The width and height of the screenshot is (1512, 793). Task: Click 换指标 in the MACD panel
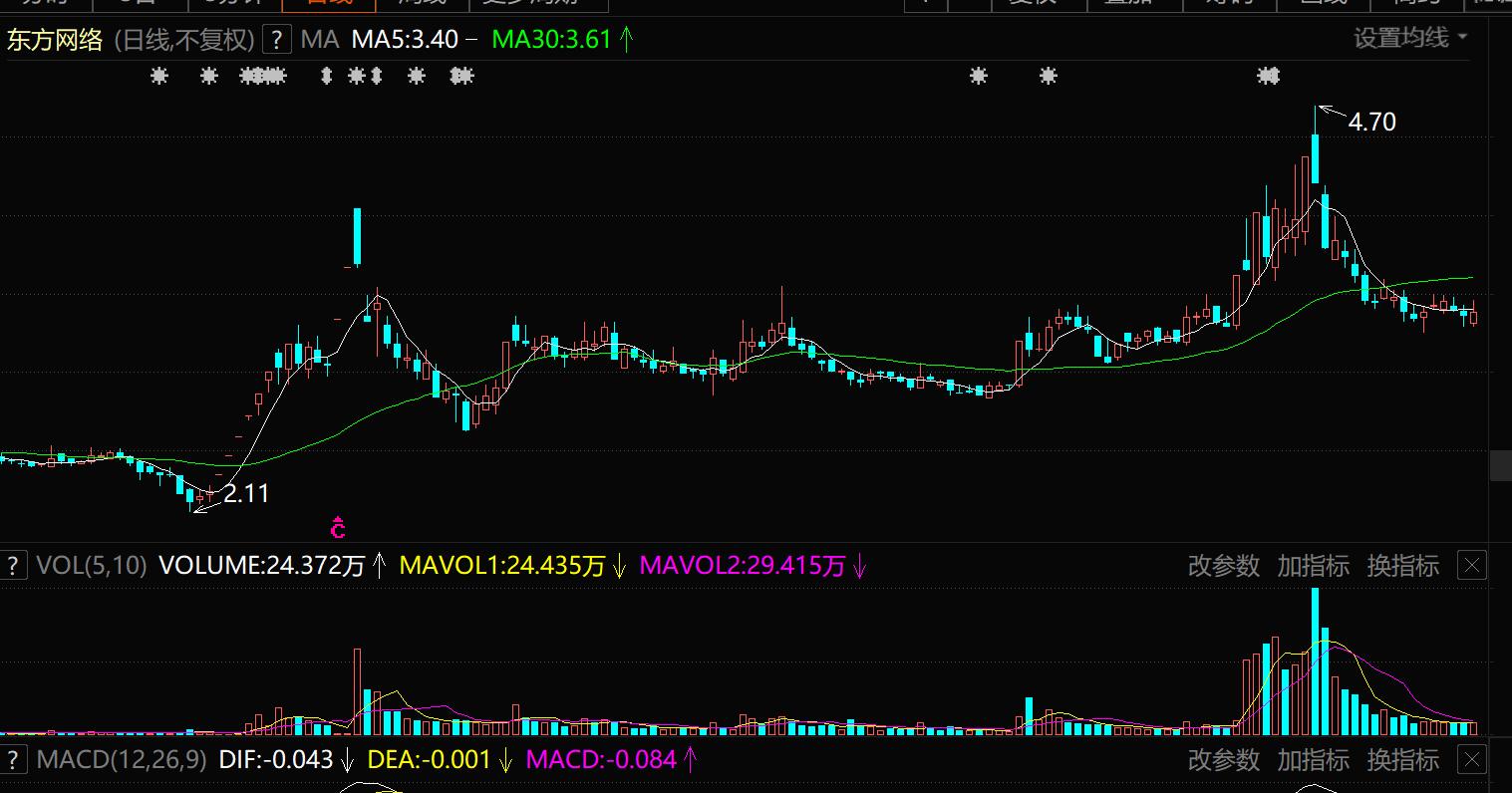(1402, 760)
